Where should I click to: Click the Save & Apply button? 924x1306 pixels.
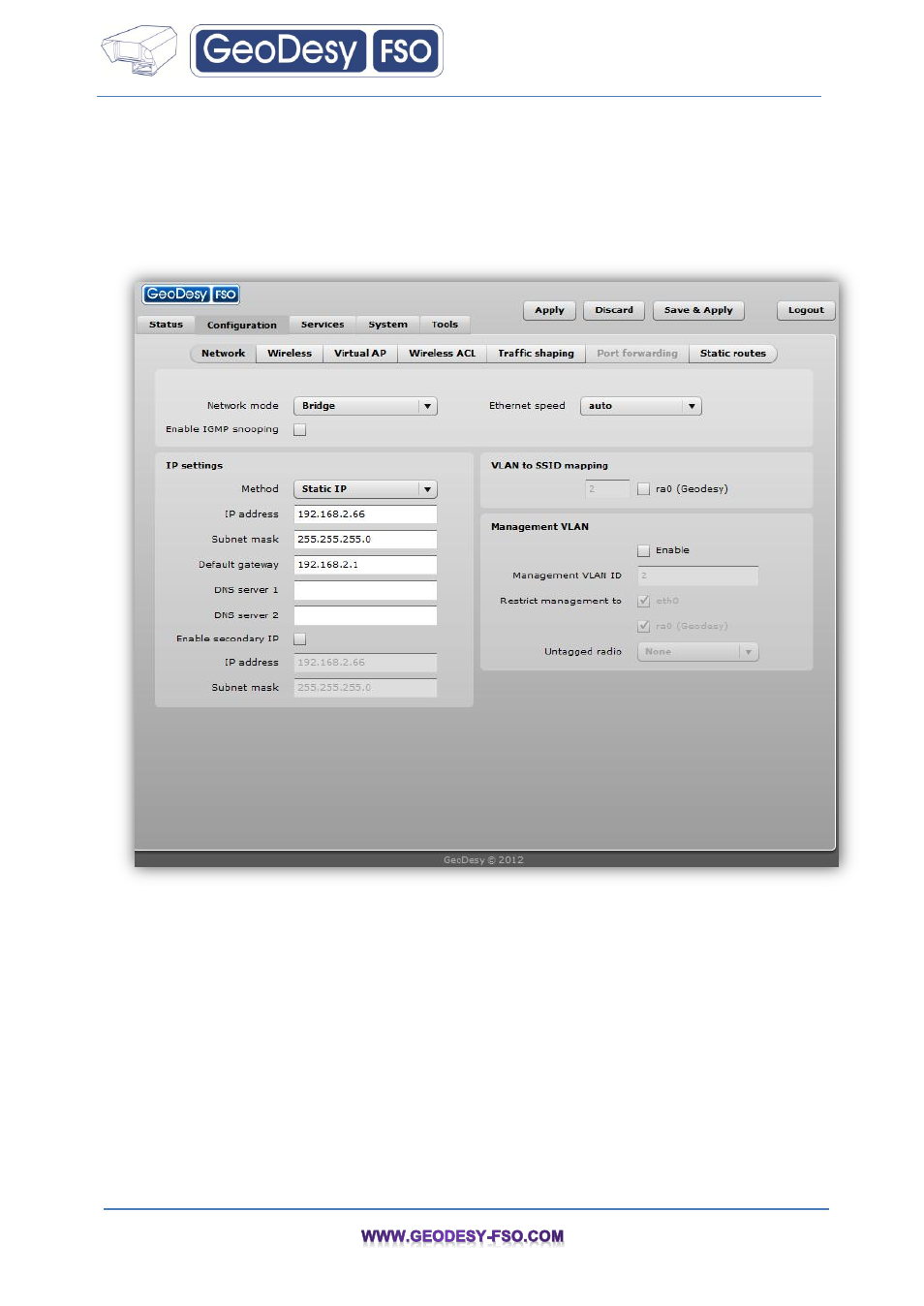coord(698,310)
